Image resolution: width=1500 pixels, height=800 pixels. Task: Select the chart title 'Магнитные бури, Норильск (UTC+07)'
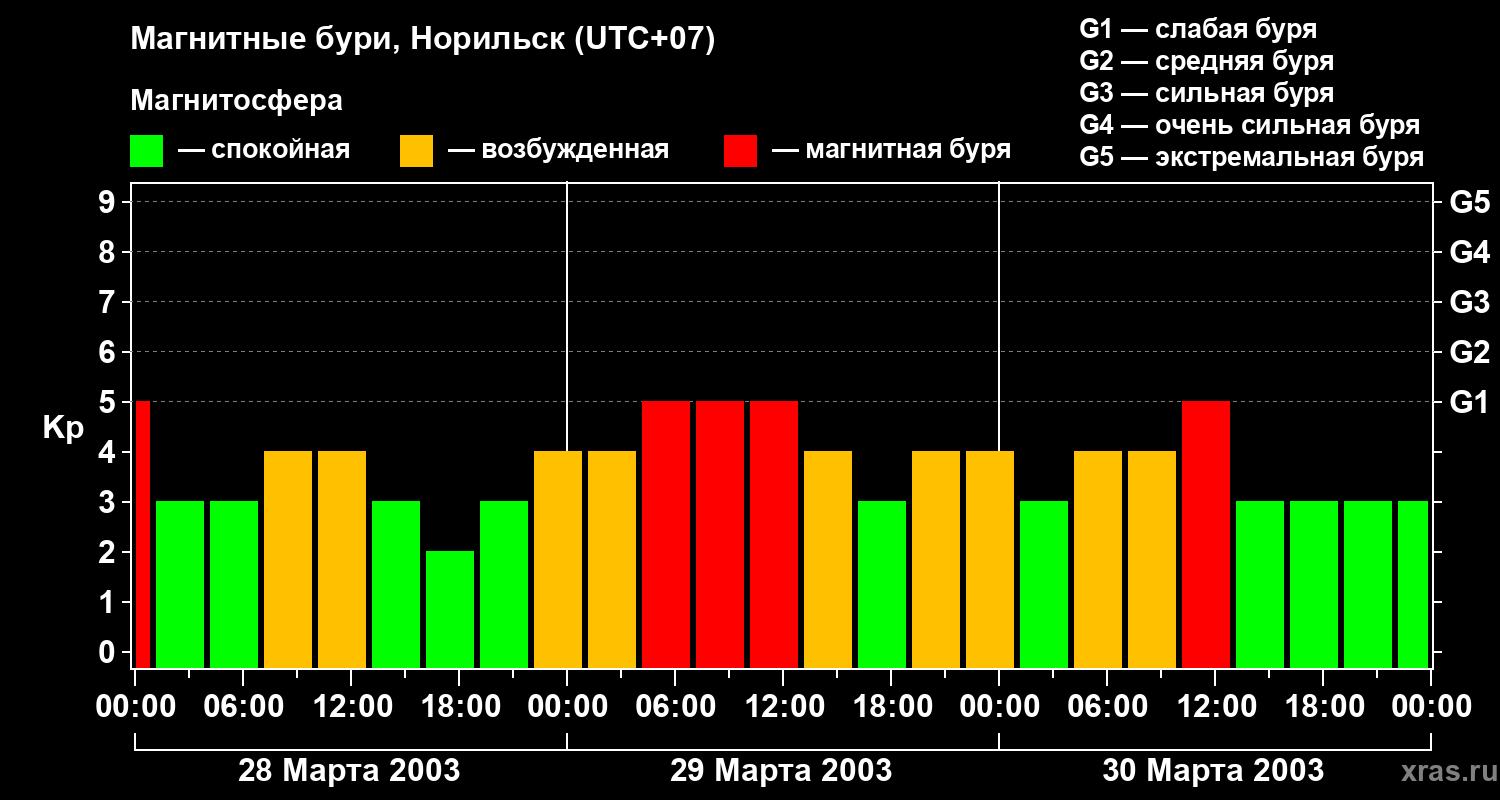(x=422, y=40)
